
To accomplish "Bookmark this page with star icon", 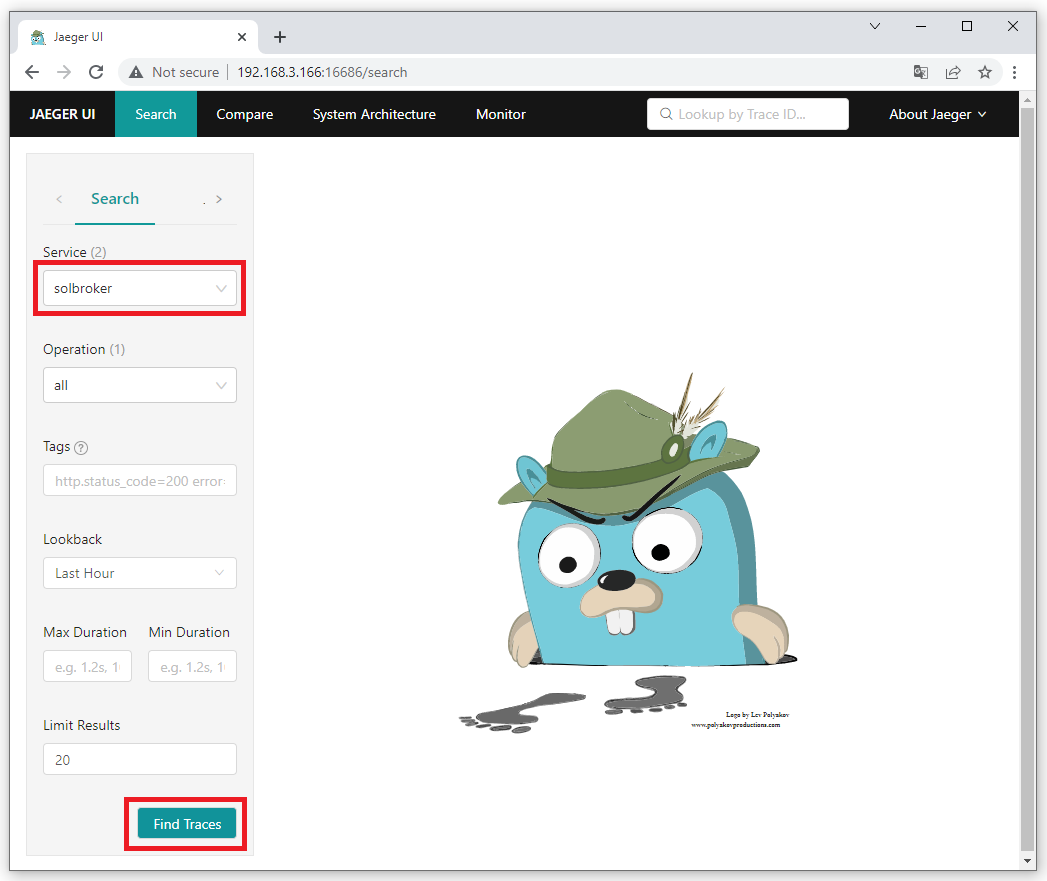I will click(985, 72).
